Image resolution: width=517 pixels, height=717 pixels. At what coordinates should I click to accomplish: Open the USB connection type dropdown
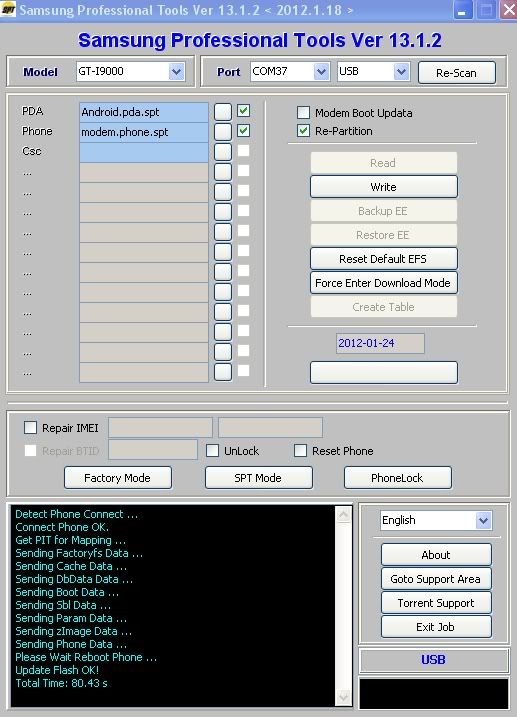[401, 72]
